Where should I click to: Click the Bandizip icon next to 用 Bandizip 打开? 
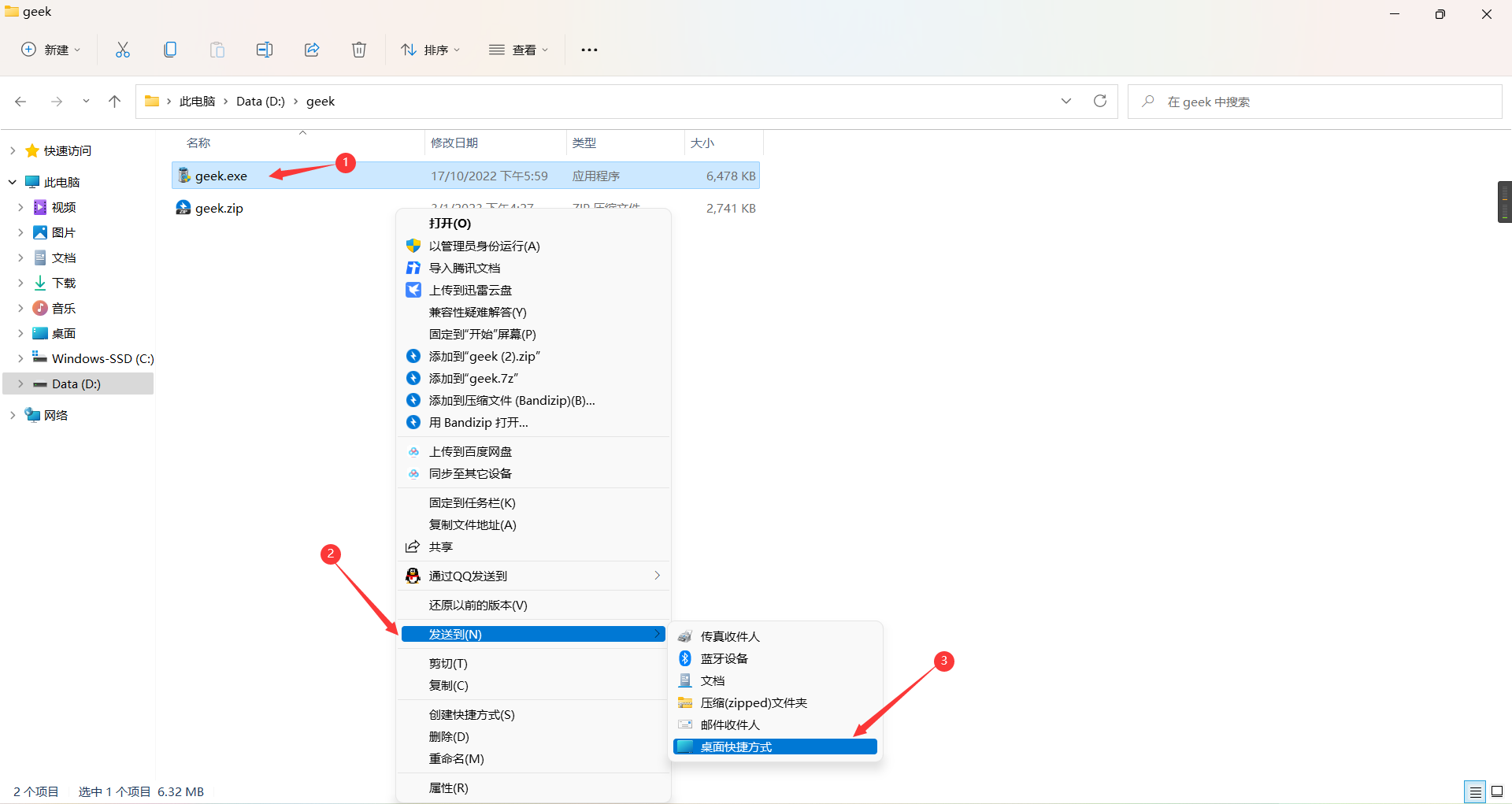pos(413,422)
